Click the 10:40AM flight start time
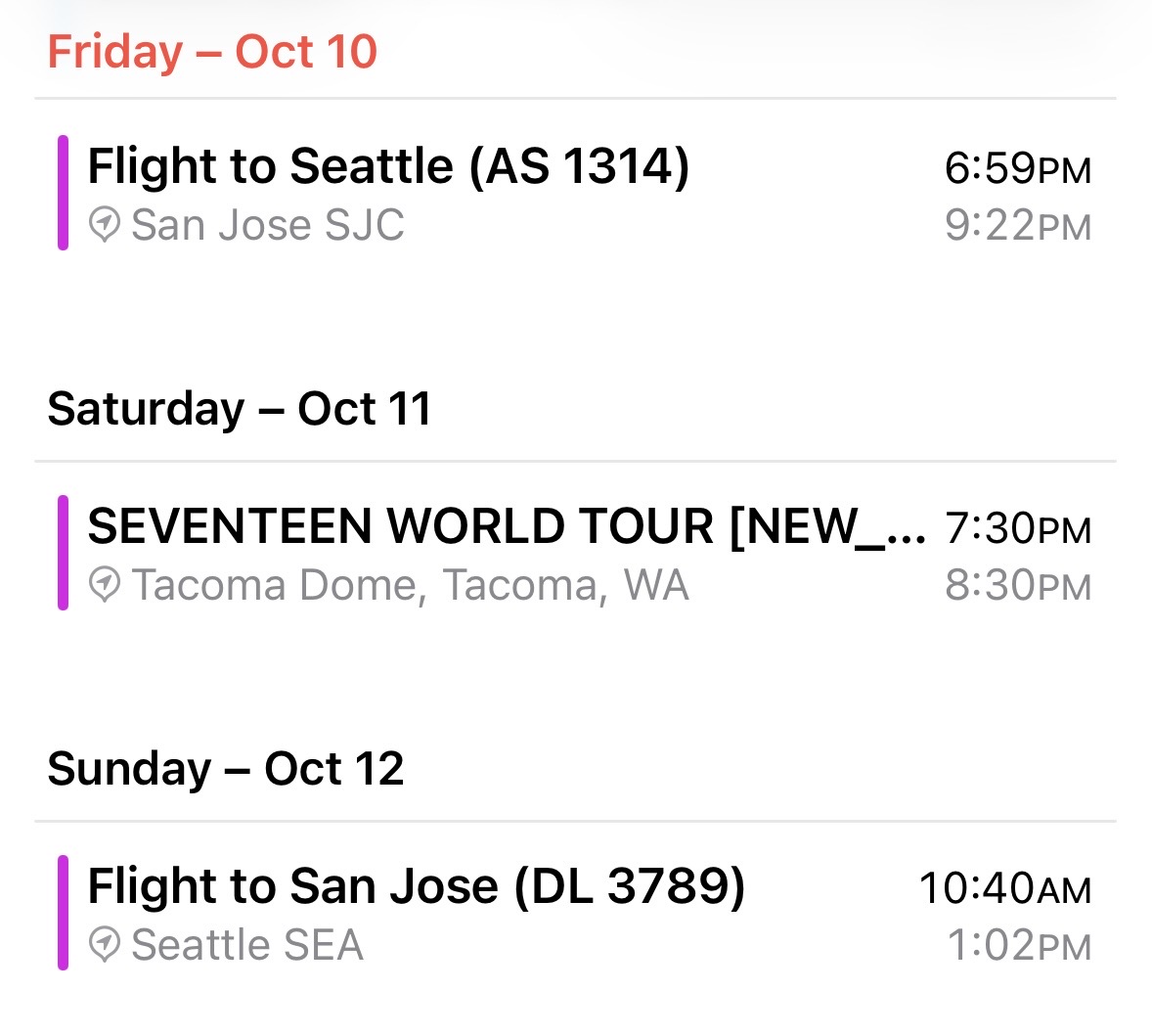This screenshot has width=1152, height=1036. pos(1004,888)
